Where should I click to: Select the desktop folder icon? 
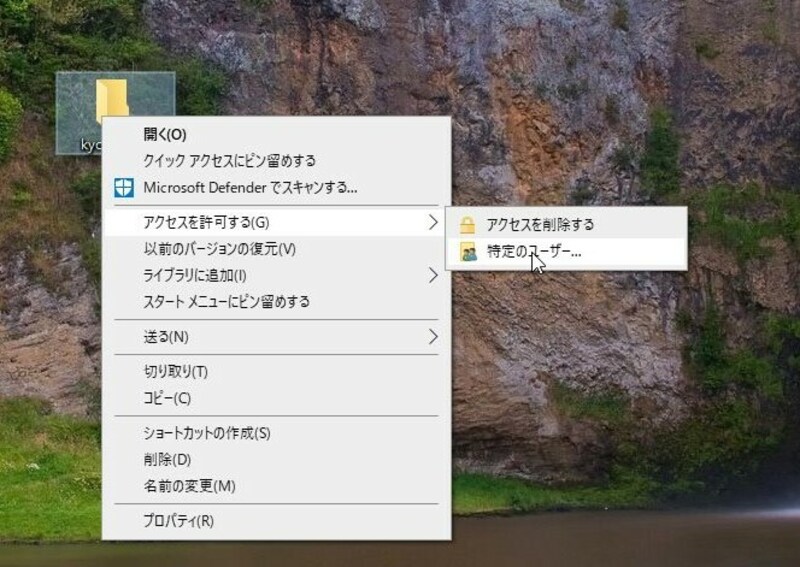pos(112,101)
